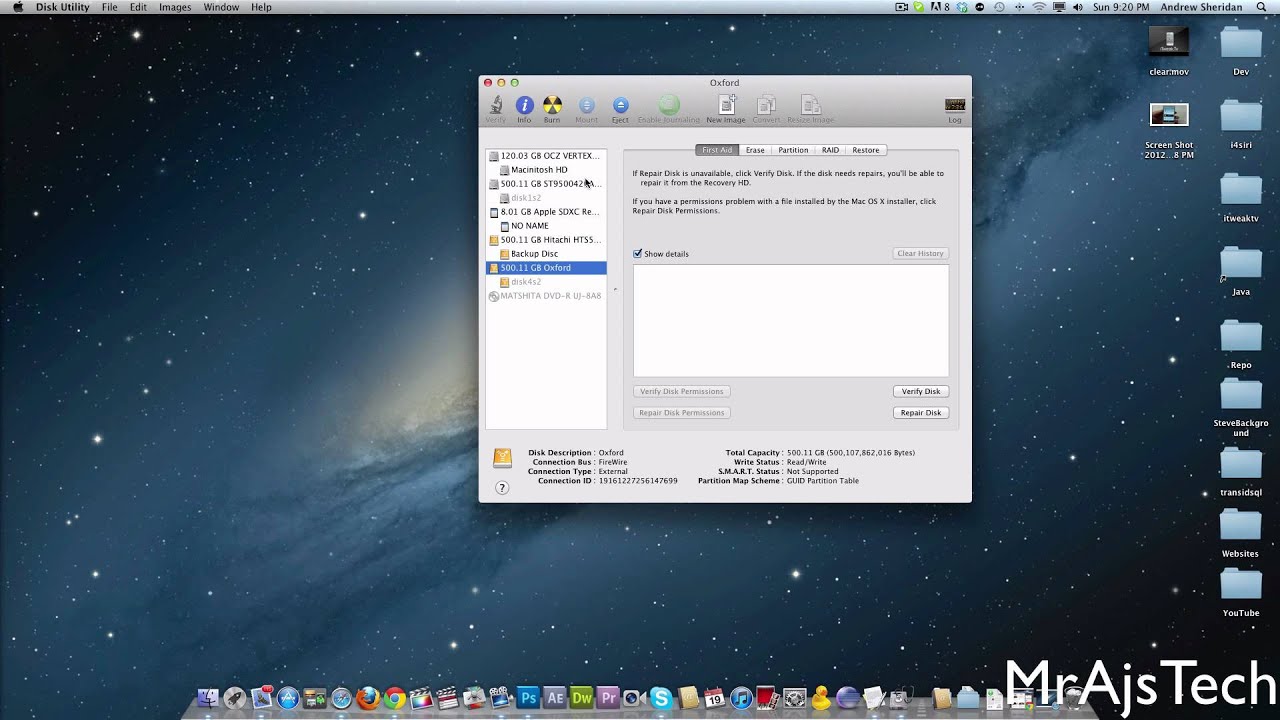Select the NO NAME volume
This screenshot has width=1280, height=720.
tap(546, 226)
